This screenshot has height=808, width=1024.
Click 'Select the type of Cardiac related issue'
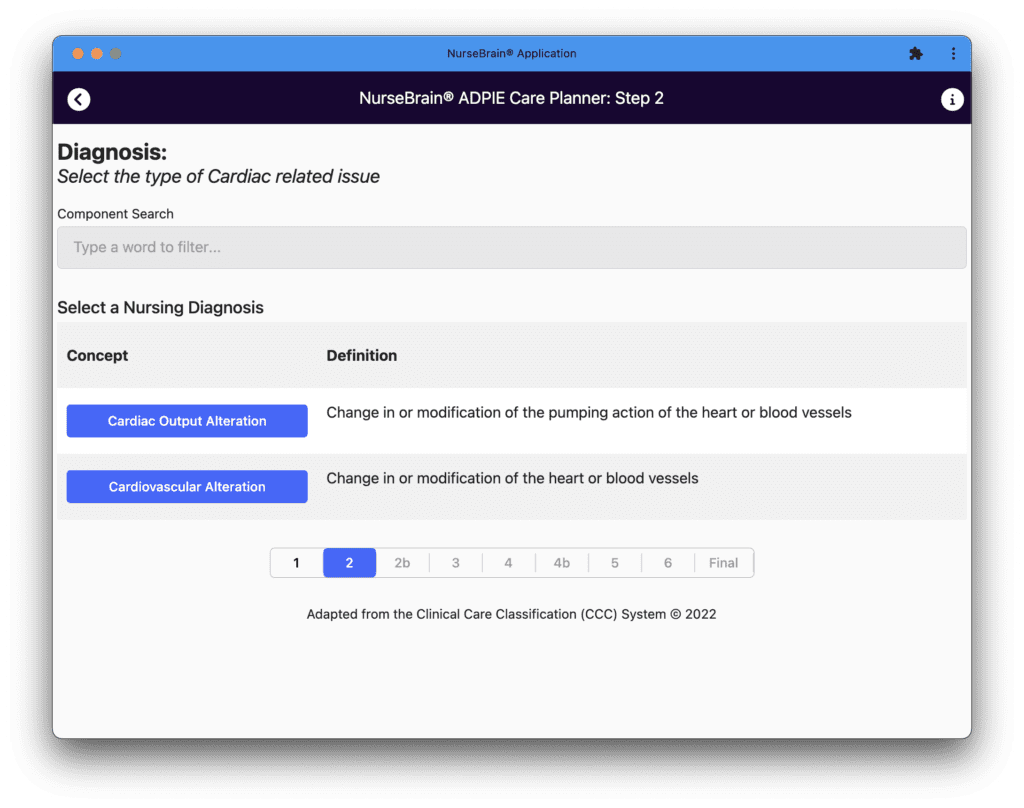[219, 176]
